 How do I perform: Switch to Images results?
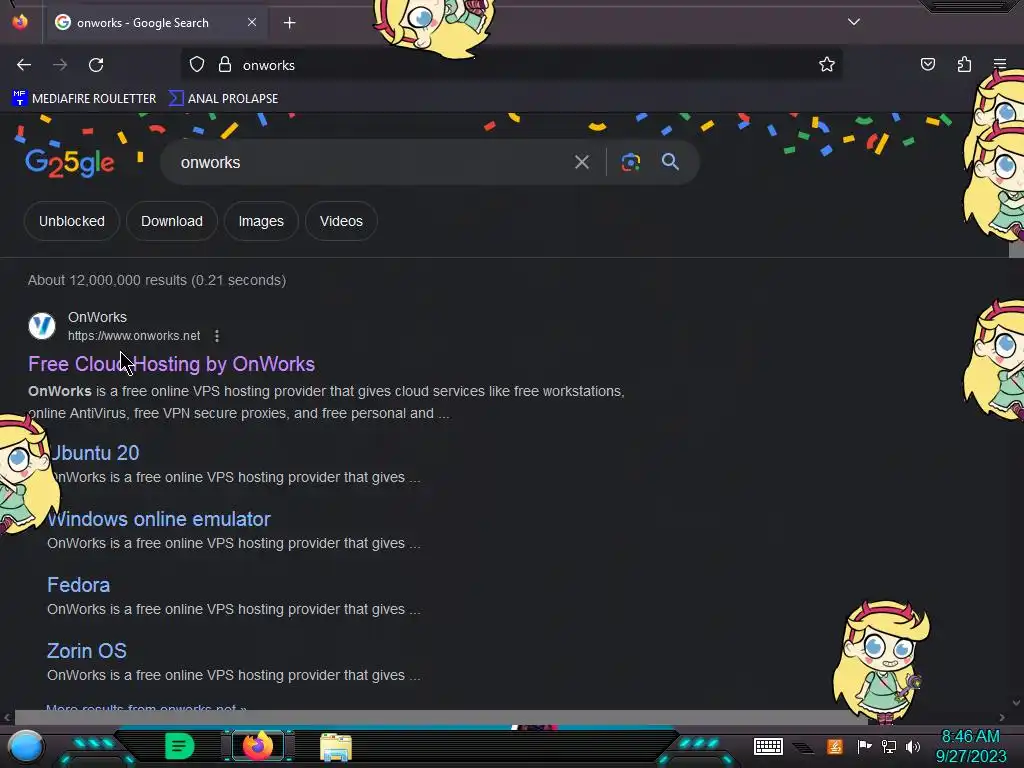point(261,221)
